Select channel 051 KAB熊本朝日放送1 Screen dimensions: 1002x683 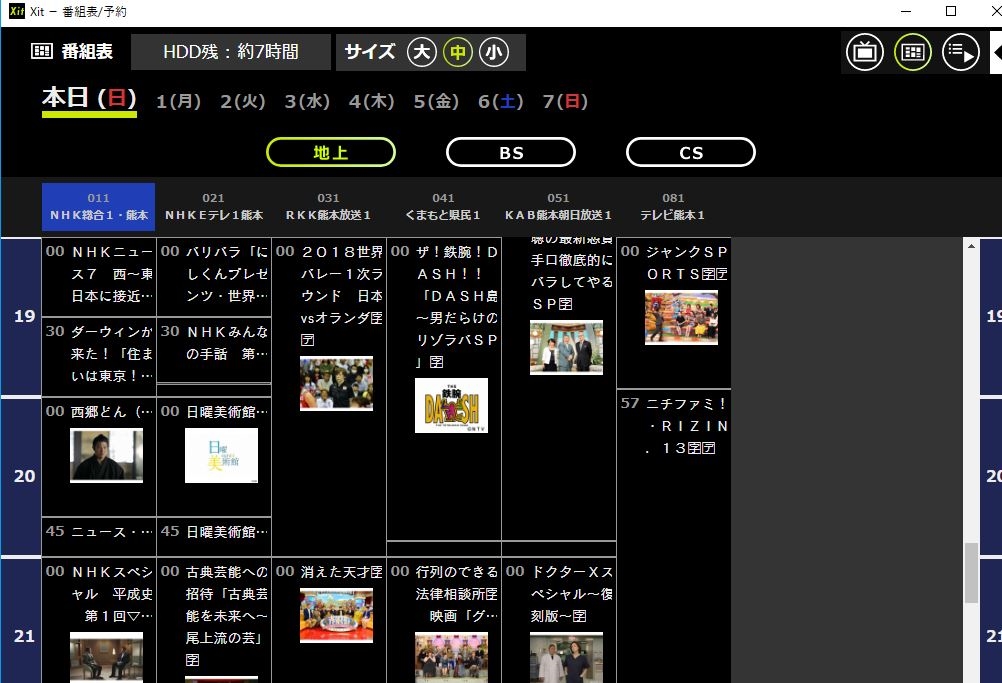tap(559, 206)
